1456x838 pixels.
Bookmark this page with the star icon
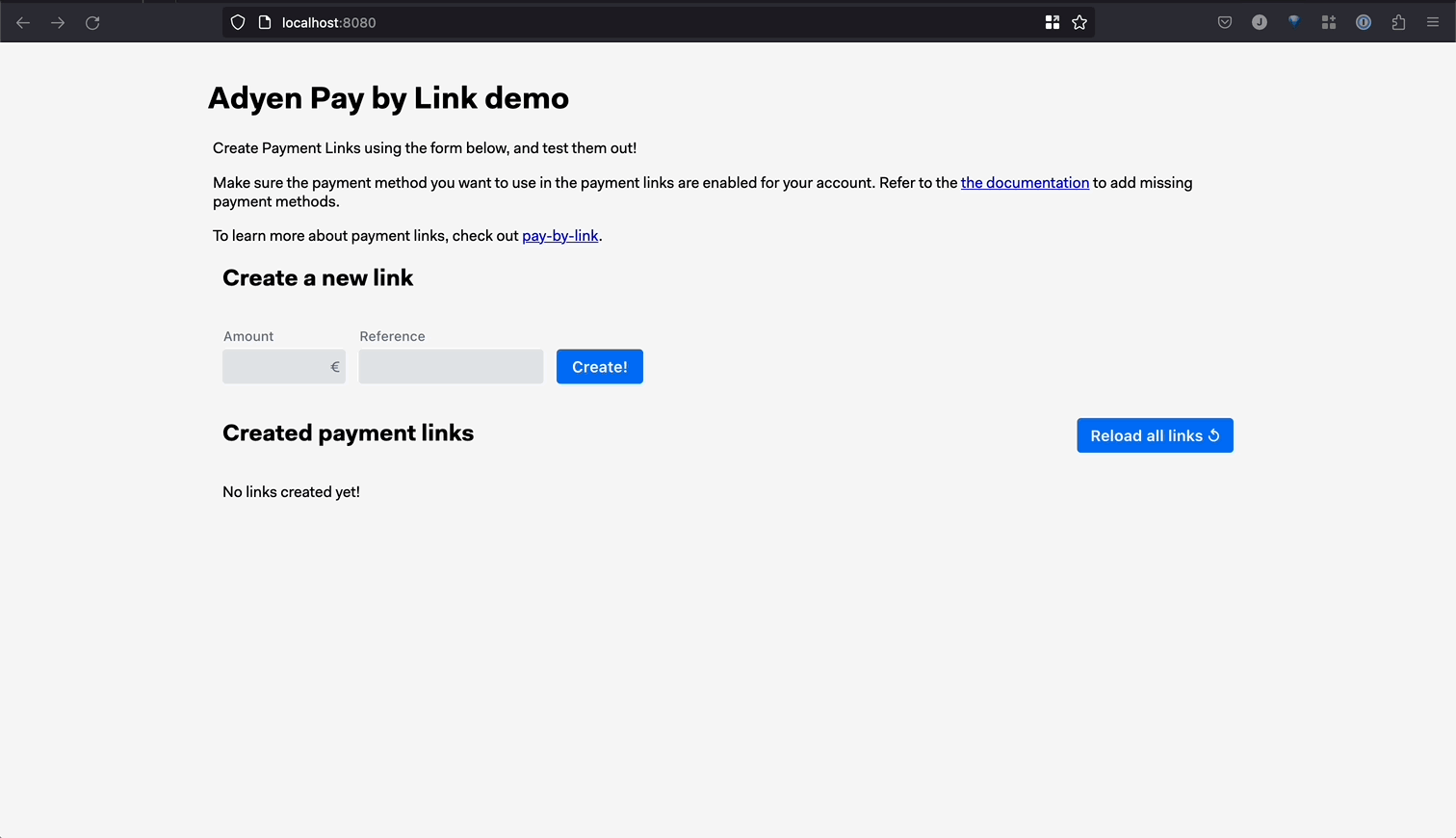[x=1079, y=22]
